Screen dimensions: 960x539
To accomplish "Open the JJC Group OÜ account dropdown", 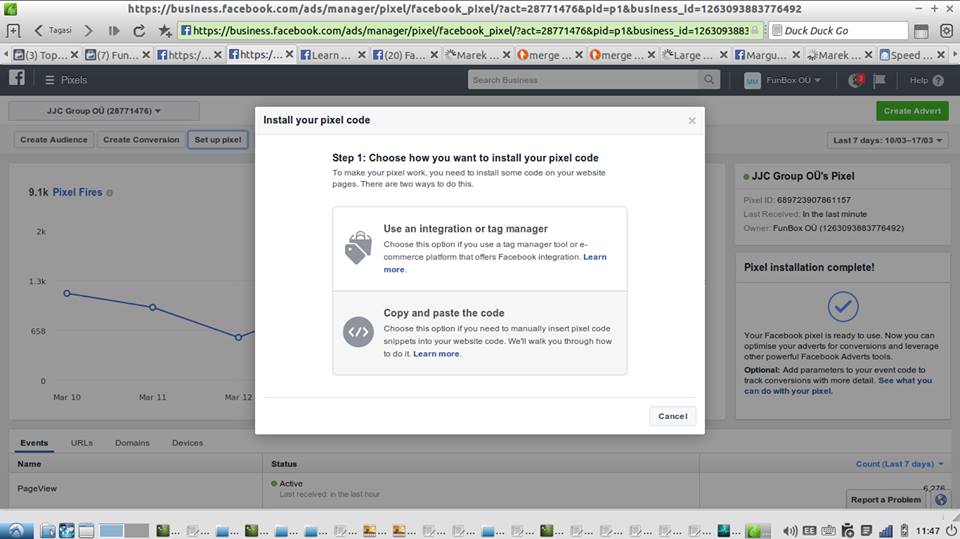I will coord(103,111).
